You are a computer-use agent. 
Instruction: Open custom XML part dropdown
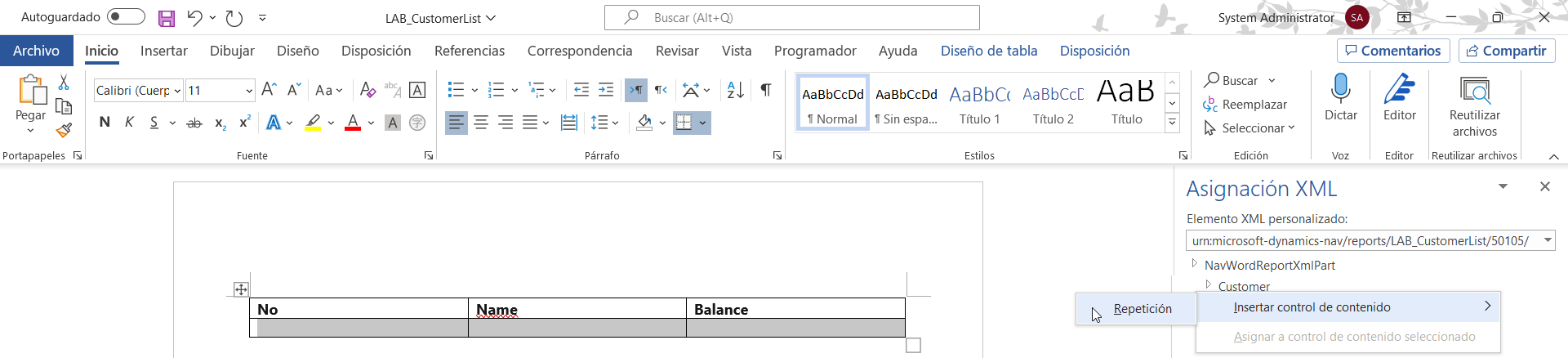point(1547,240)
